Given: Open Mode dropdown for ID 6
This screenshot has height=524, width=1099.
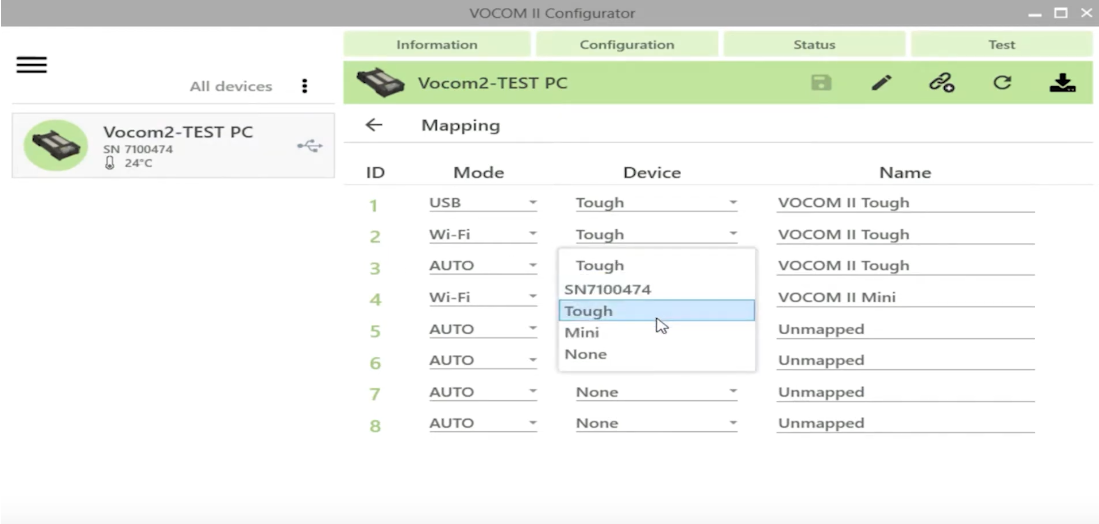Looking at the screenshot, I should pos(483,361).
